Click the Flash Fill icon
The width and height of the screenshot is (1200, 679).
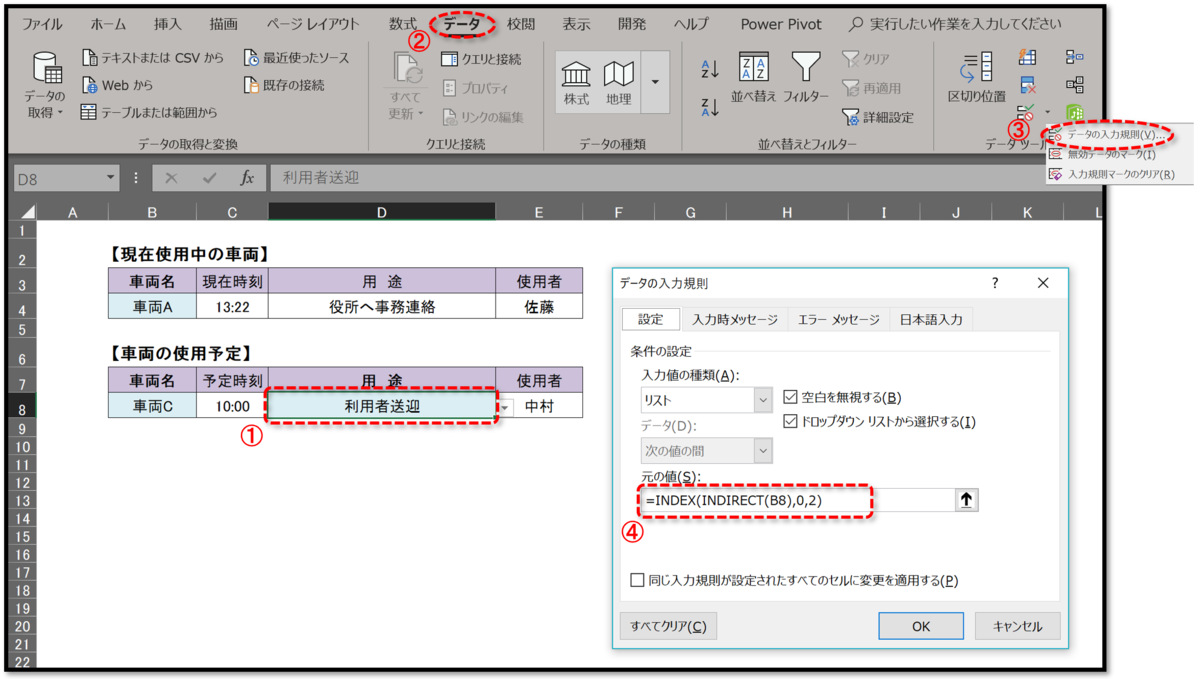[x=1026, y=57]
